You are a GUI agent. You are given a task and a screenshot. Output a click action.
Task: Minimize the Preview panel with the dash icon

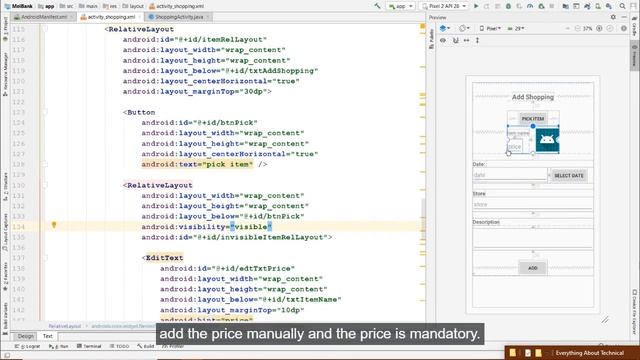click(624, 17)
